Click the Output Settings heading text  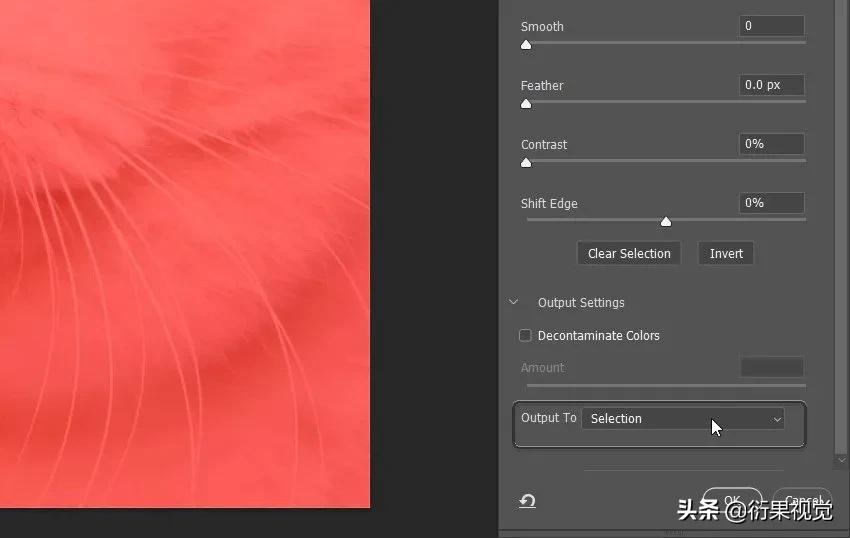click(x=581, y=303)
